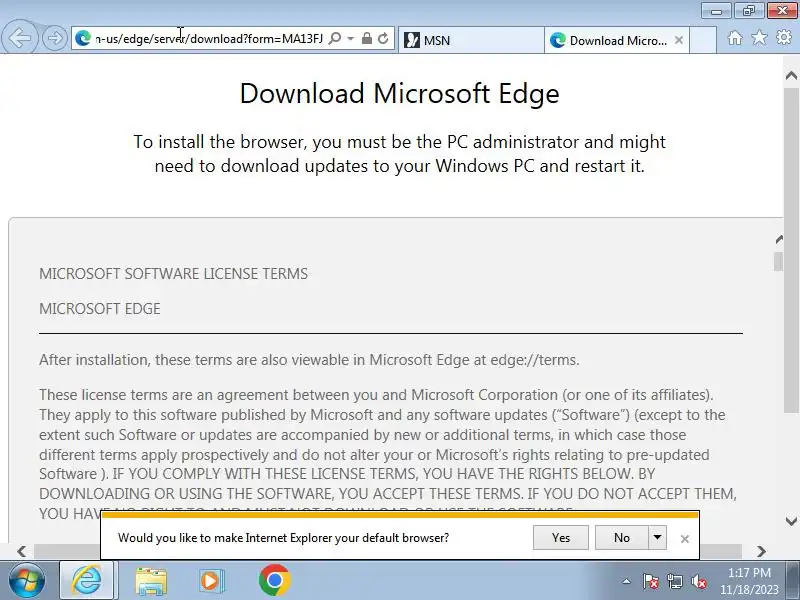This screenshot has width=800, height=600.
Task: Close the Download Microsoft Edge tab
Action: pyautogui.click(x=679, y=40)
